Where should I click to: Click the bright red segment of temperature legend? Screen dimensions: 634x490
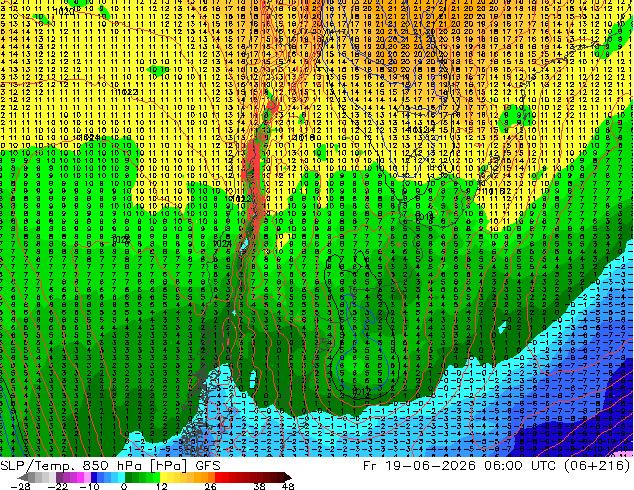(x=219, y=477)
